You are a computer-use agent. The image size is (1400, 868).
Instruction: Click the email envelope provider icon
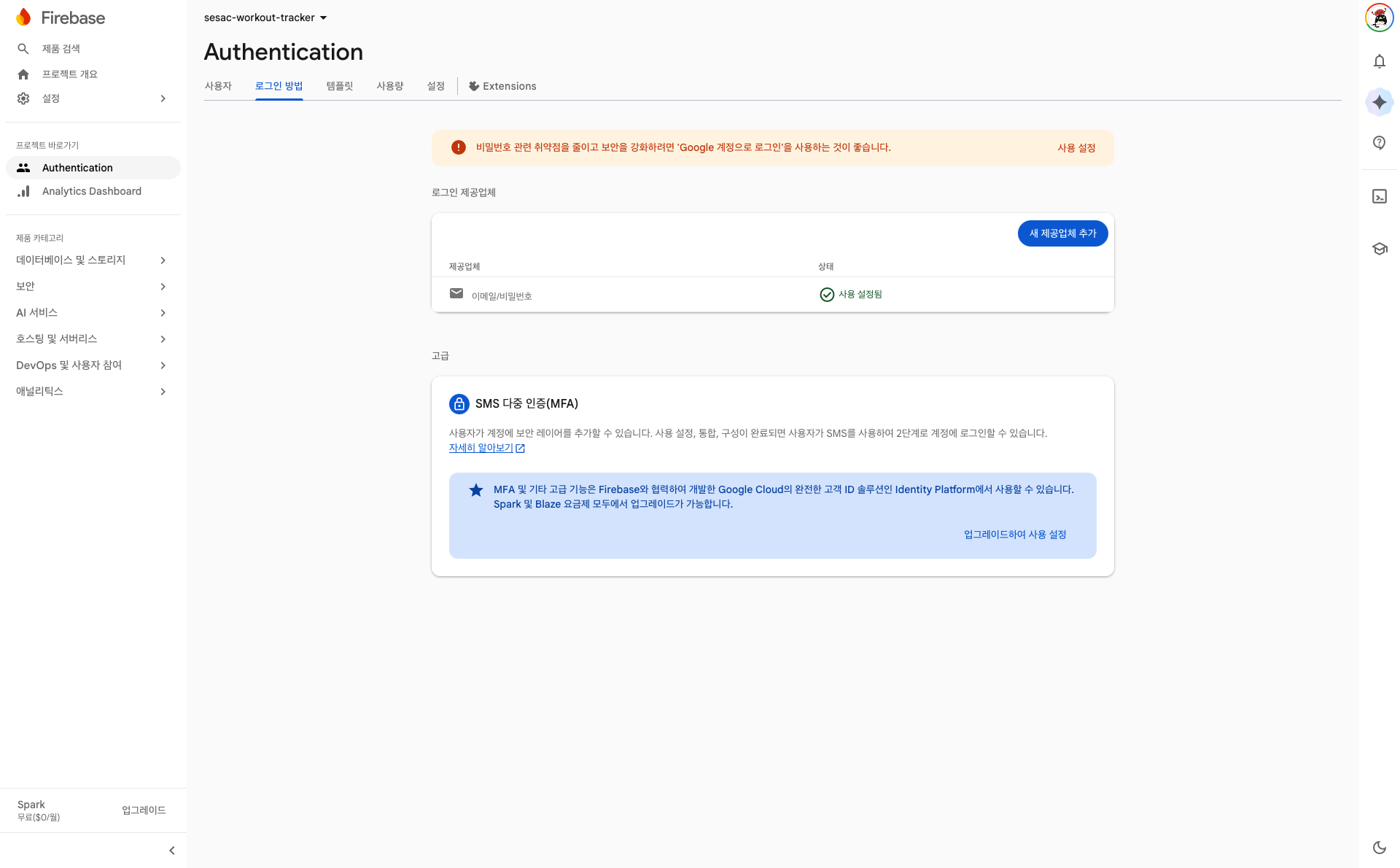pos(456,293)
